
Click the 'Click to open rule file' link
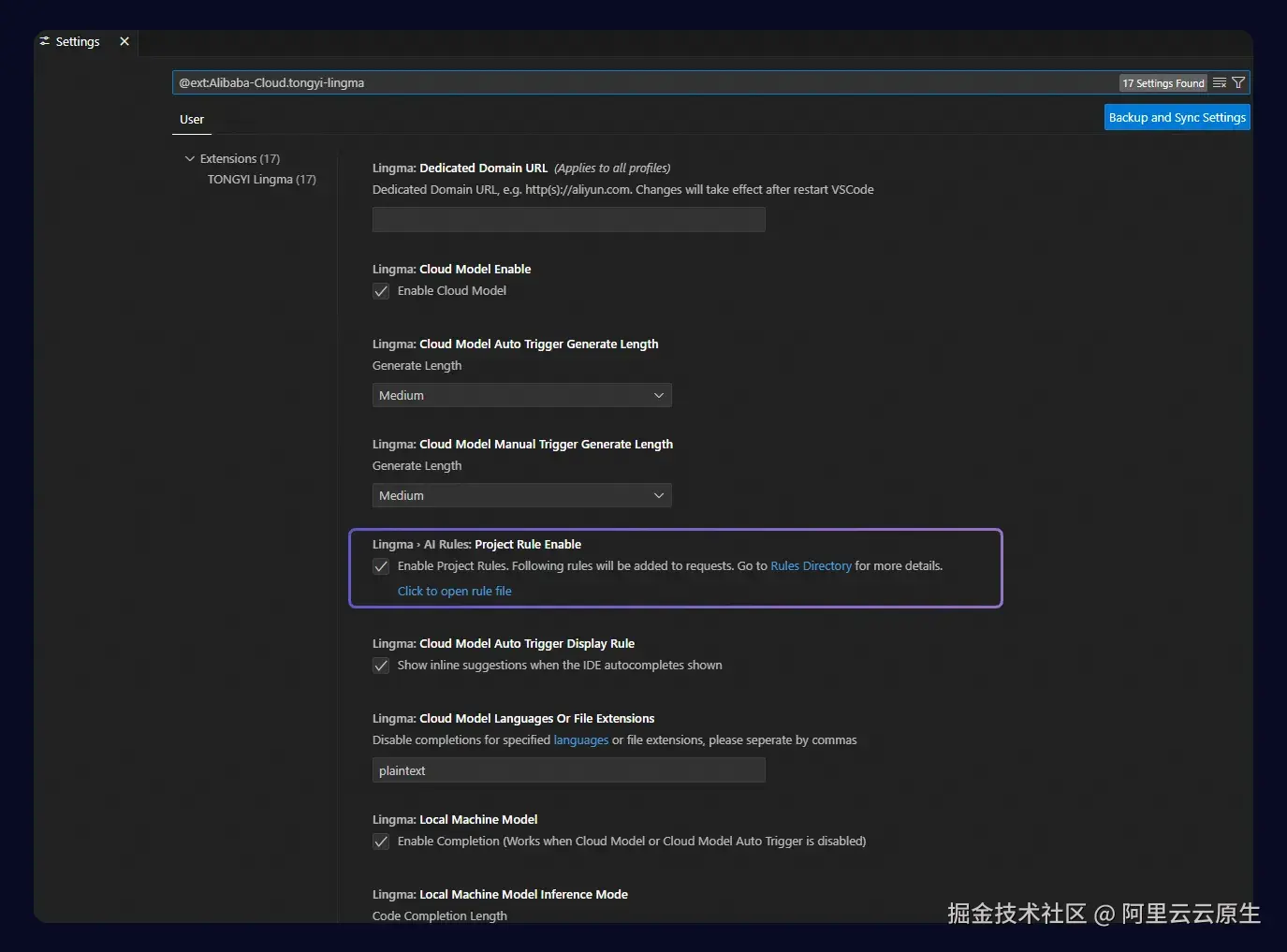tap(455, 592)
